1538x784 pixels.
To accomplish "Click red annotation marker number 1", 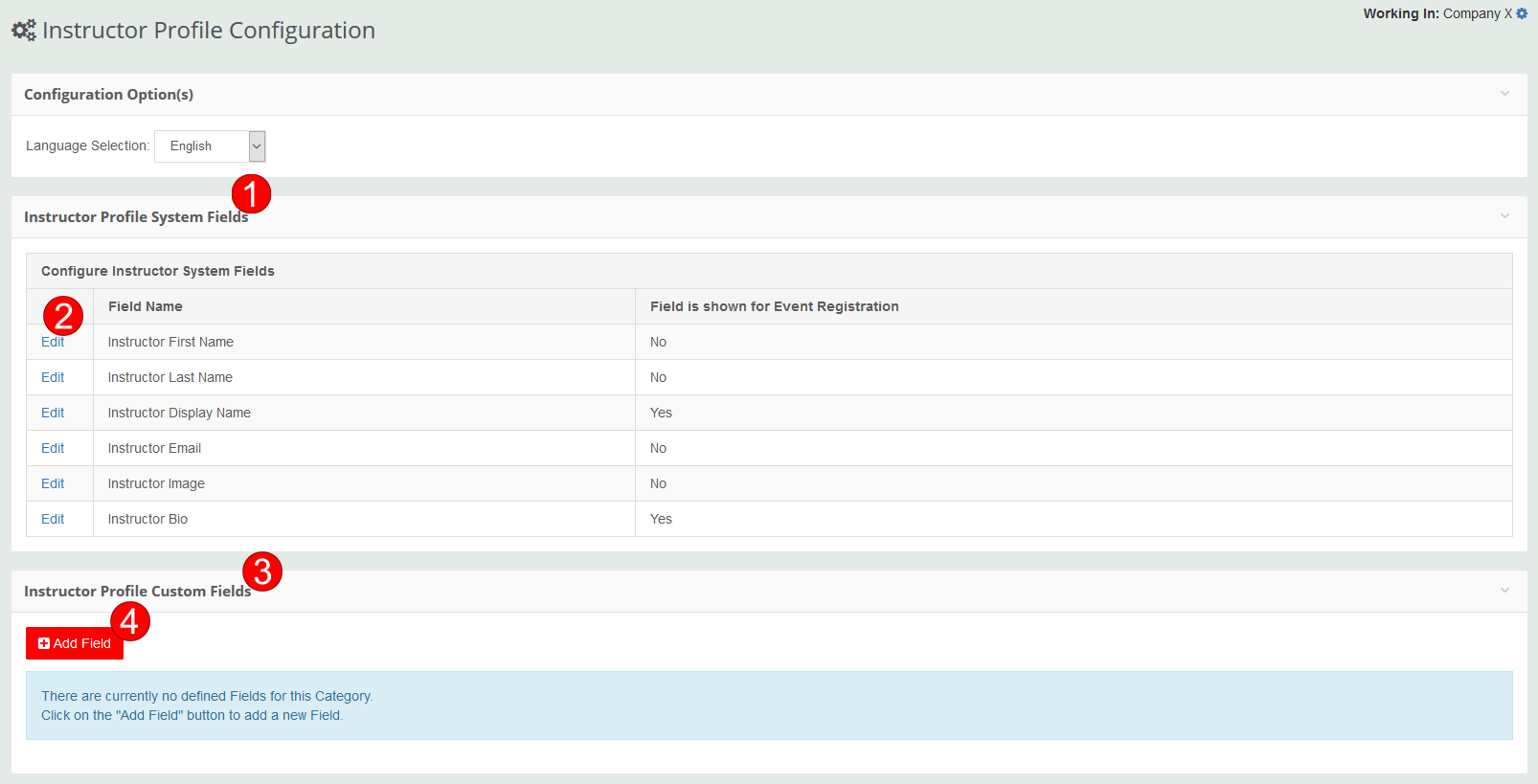I will coord(251,194).
